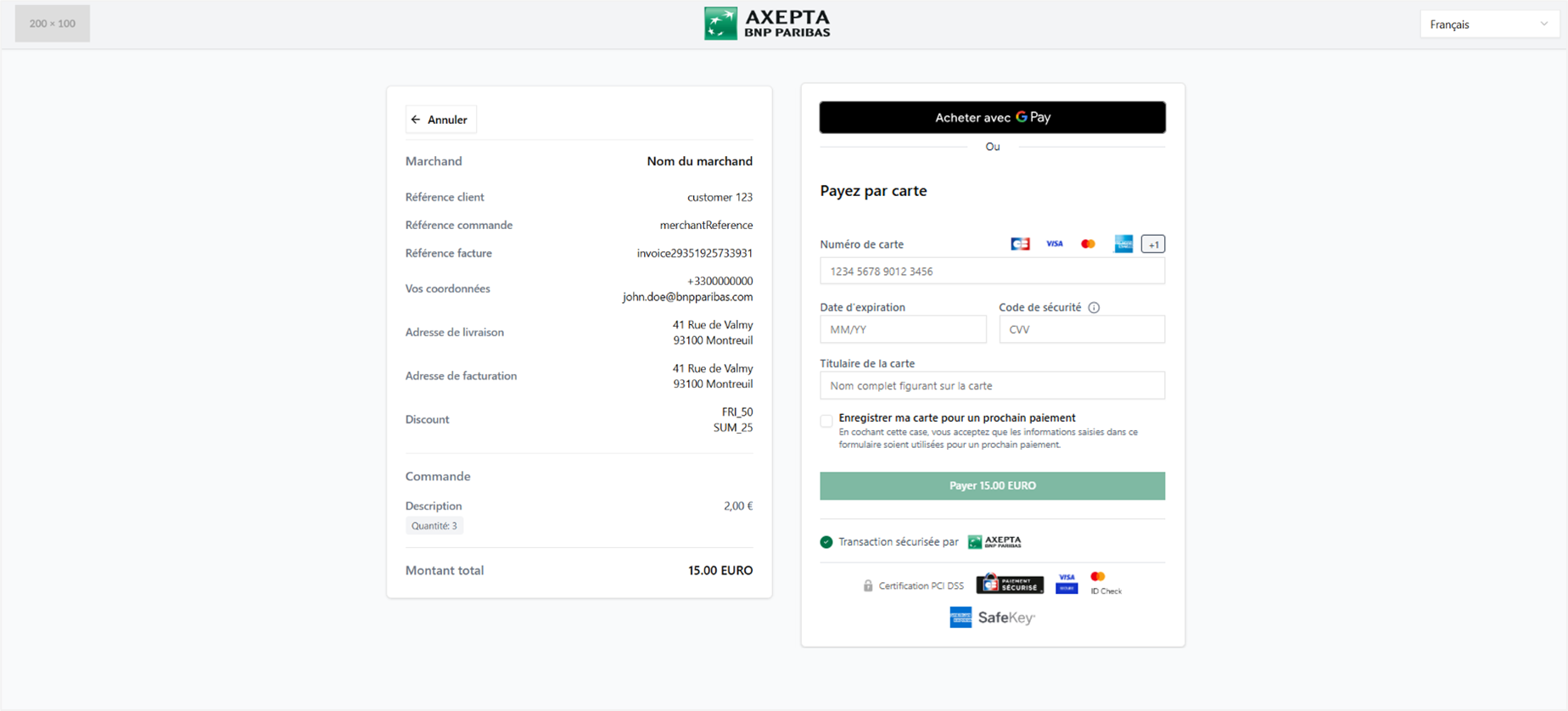The image size is (1568, 711).
Task: Tick the save card for next payment checkbox
Action: [x=826, y=421]
